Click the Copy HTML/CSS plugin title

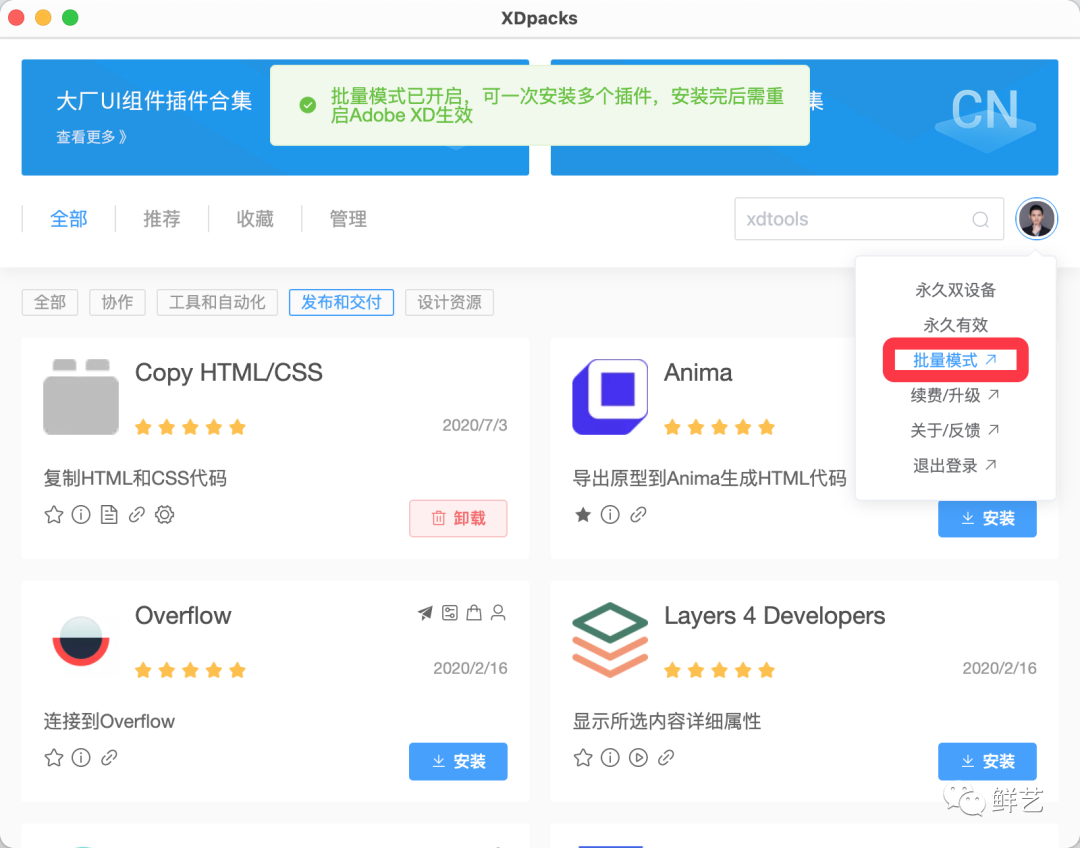click(x=229, y=373)
